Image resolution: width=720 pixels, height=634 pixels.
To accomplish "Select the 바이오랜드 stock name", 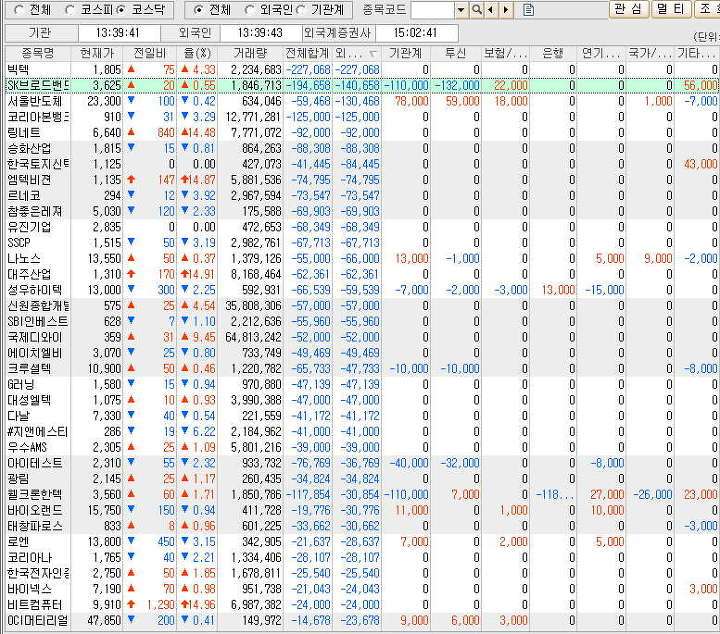I will click(x=34, y=510).
